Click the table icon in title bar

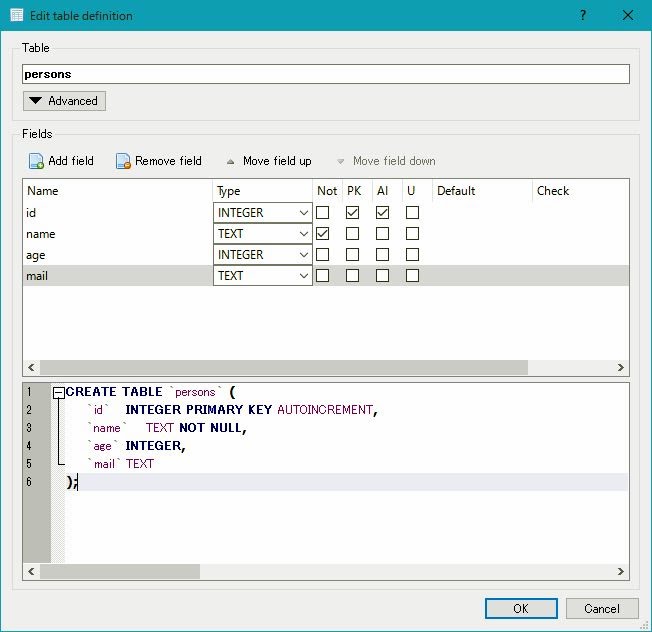[x=15, y=15]
